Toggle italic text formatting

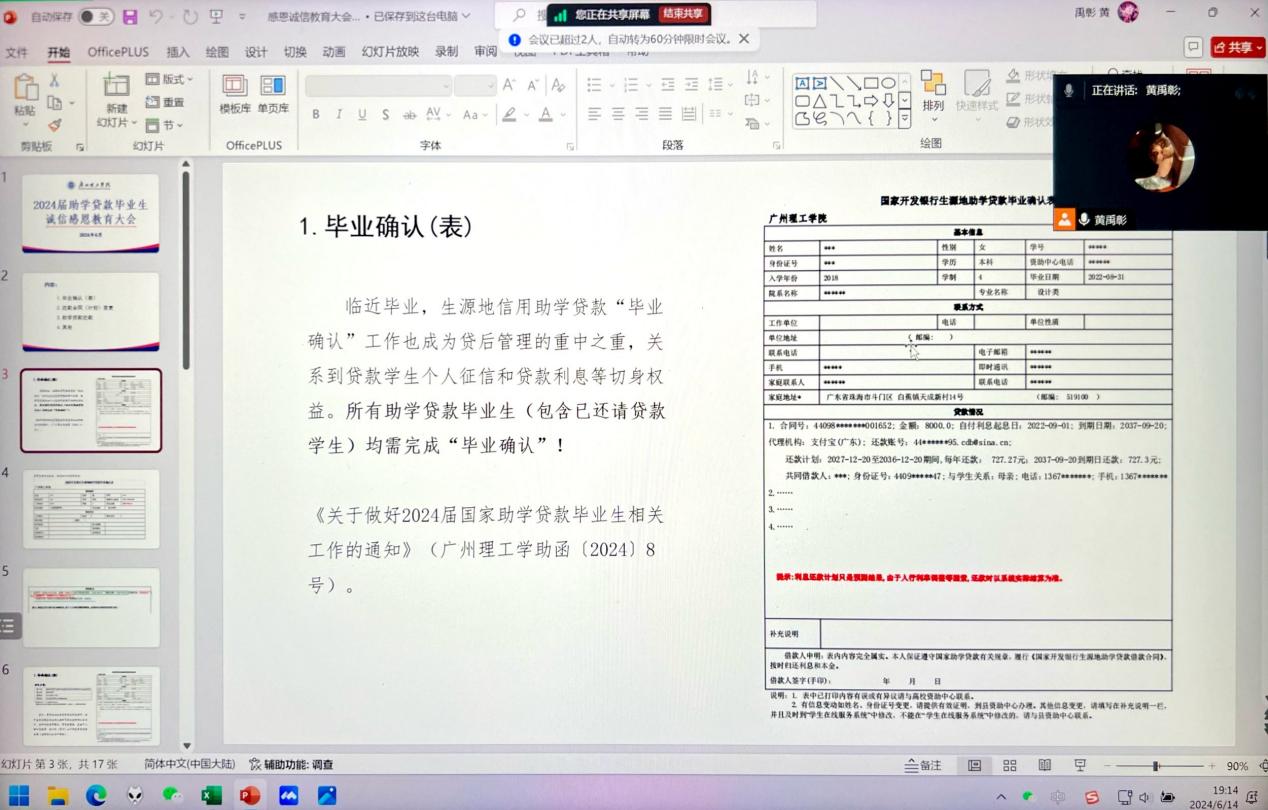click(x=339, y=115)
